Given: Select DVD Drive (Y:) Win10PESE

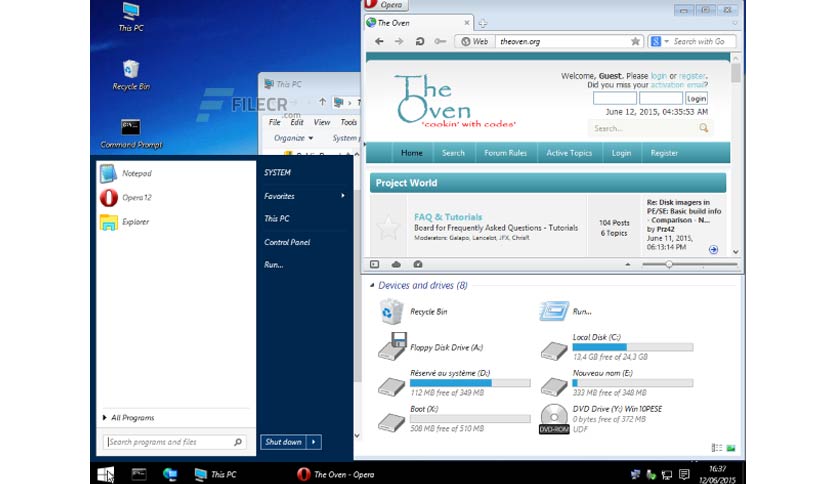Looking at the screenshot, I should coord(601,418).
